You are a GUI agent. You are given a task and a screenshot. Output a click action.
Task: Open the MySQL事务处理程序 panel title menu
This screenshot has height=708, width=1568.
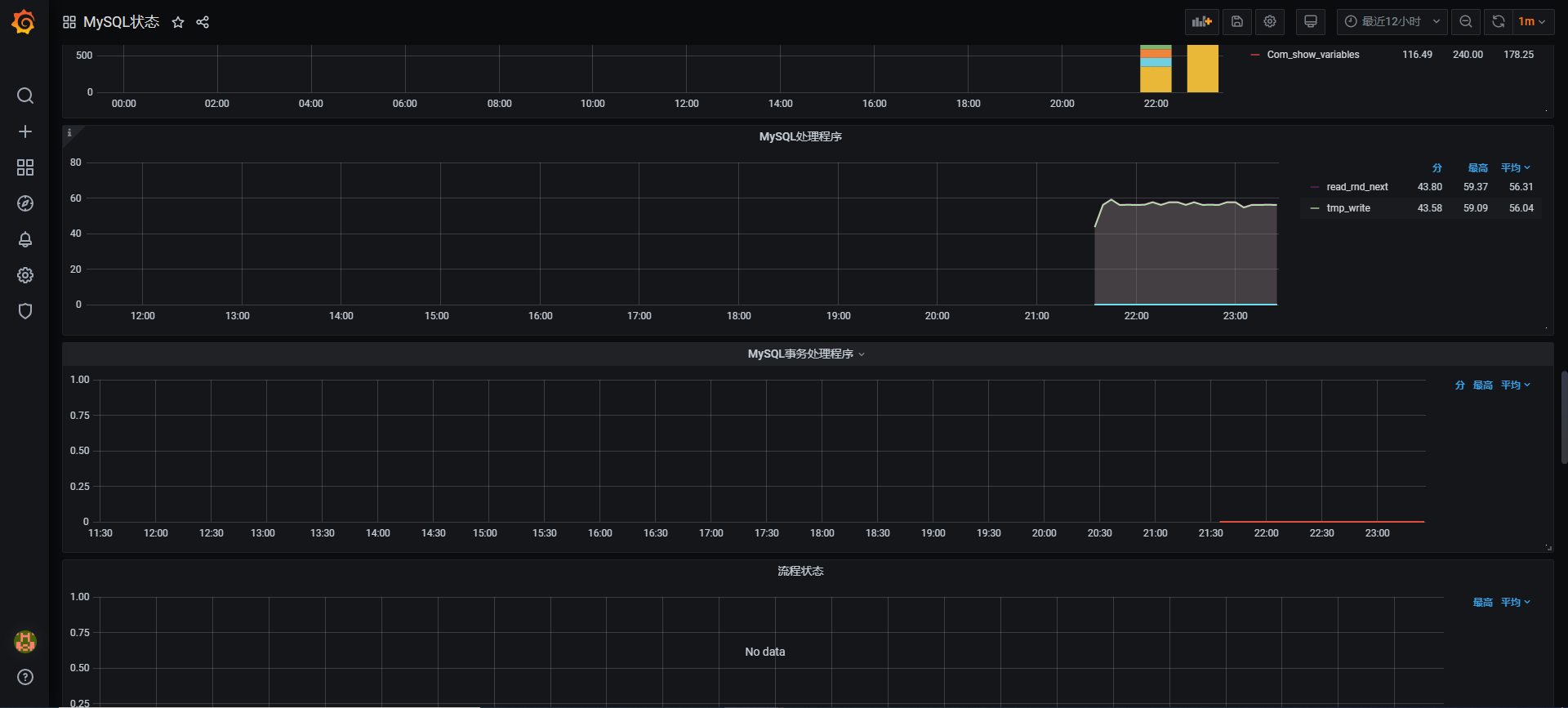(806, 354)
